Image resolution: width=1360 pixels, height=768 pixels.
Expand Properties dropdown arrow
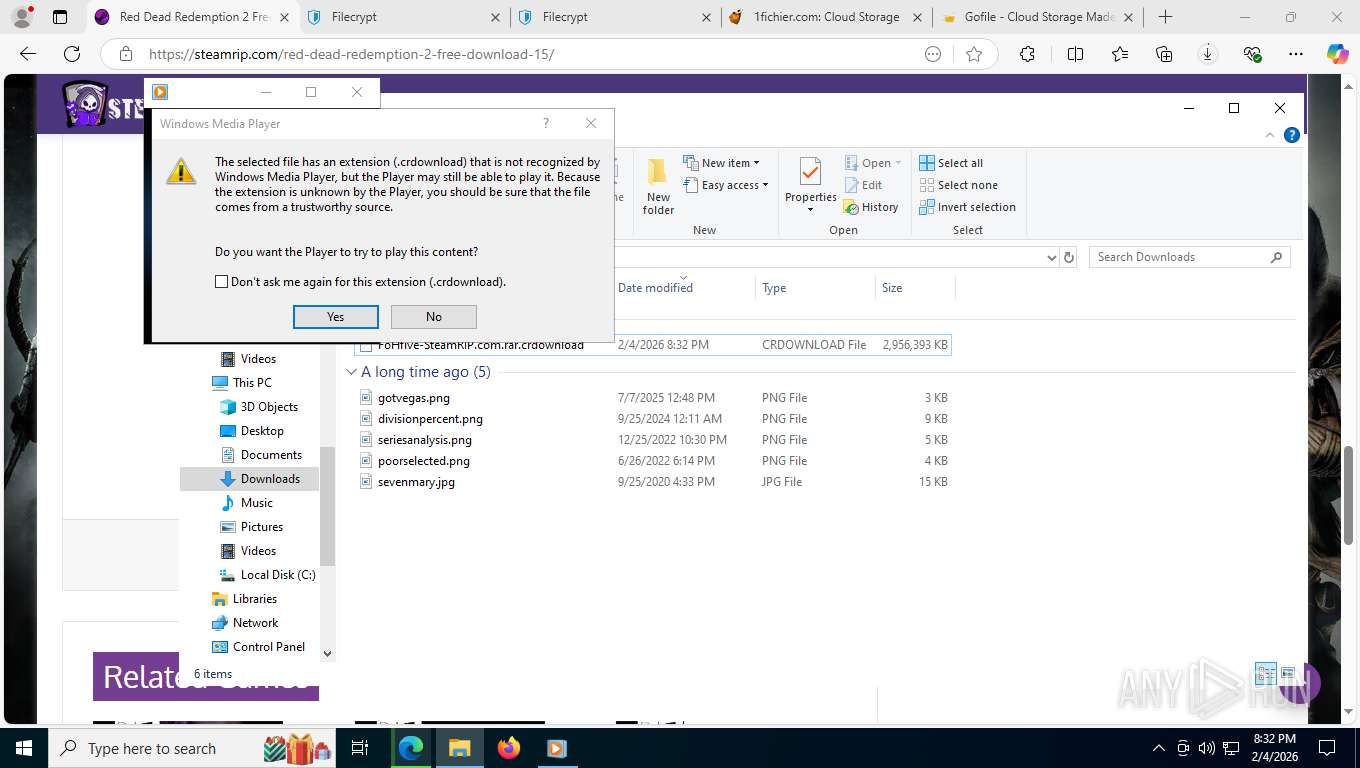pyautogui.click(x=810, y=210)
